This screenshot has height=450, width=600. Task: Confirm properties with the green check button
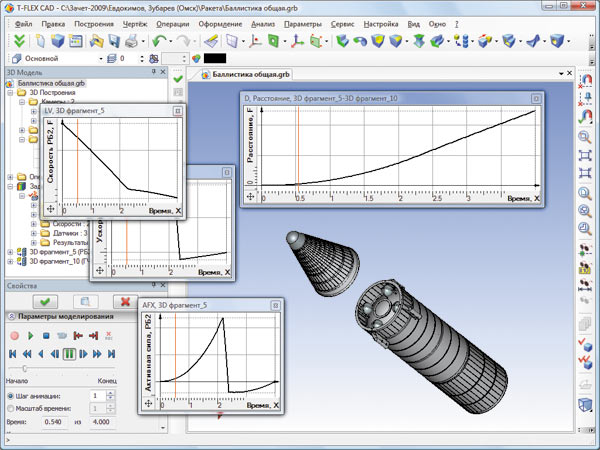[x=45, y=302]
